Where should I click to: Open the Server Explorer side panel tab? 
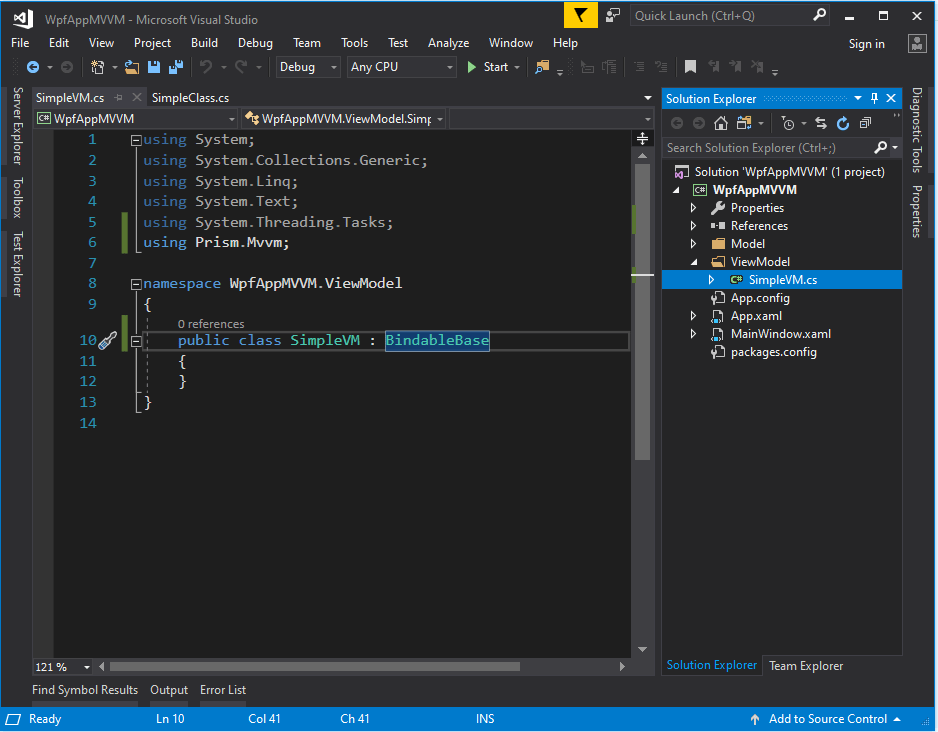tap(17, 126)
